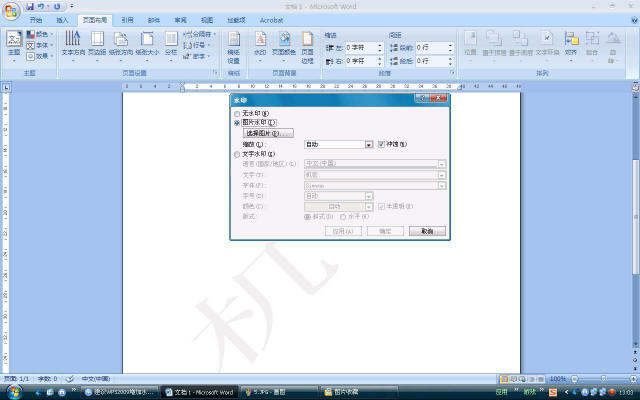Open page Orientation (纸张方向) options

pos(121,46)
